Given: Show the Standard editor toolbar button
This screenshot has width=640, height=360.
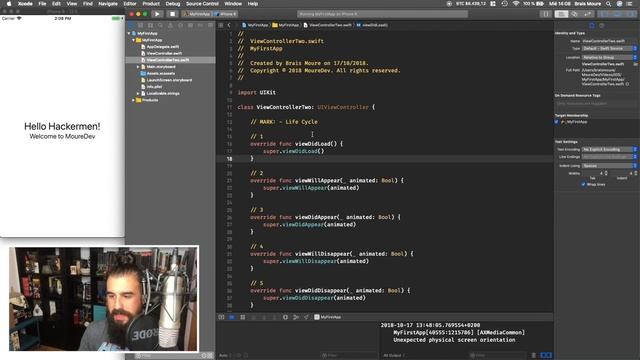Looking at the screenshot, I should click(562, 14).
